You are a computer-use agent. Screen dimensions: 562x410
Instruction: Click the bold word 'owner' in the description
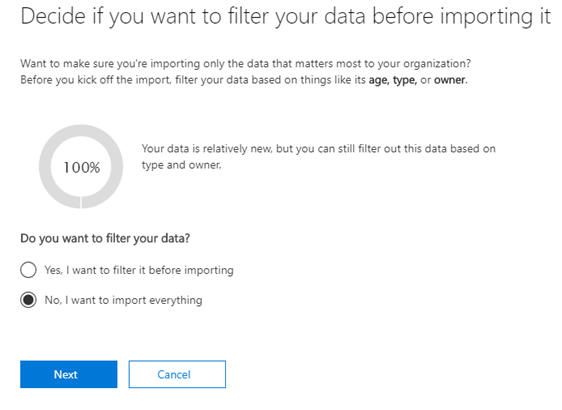tap(449, 80)
